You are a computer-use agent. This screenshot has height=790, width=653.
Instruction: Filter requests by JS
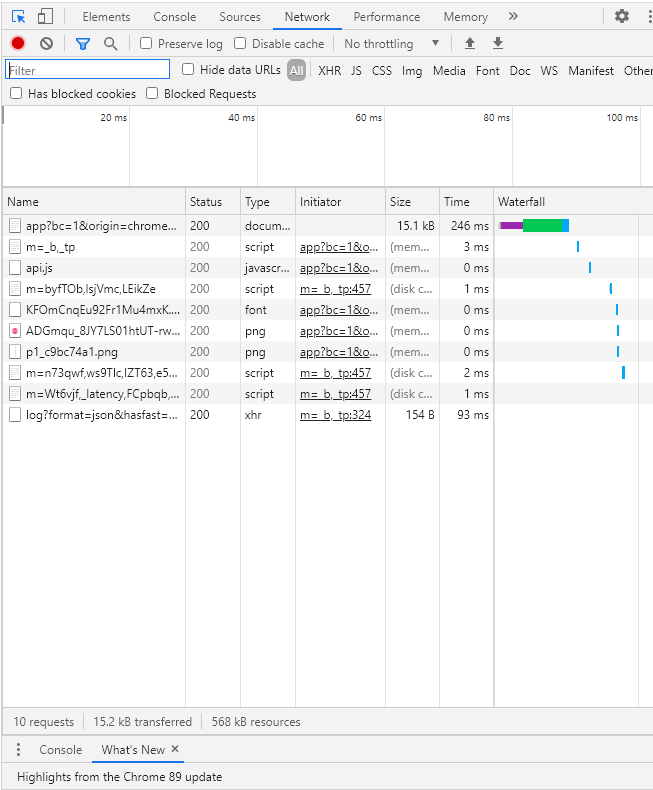tap(356, 71)
